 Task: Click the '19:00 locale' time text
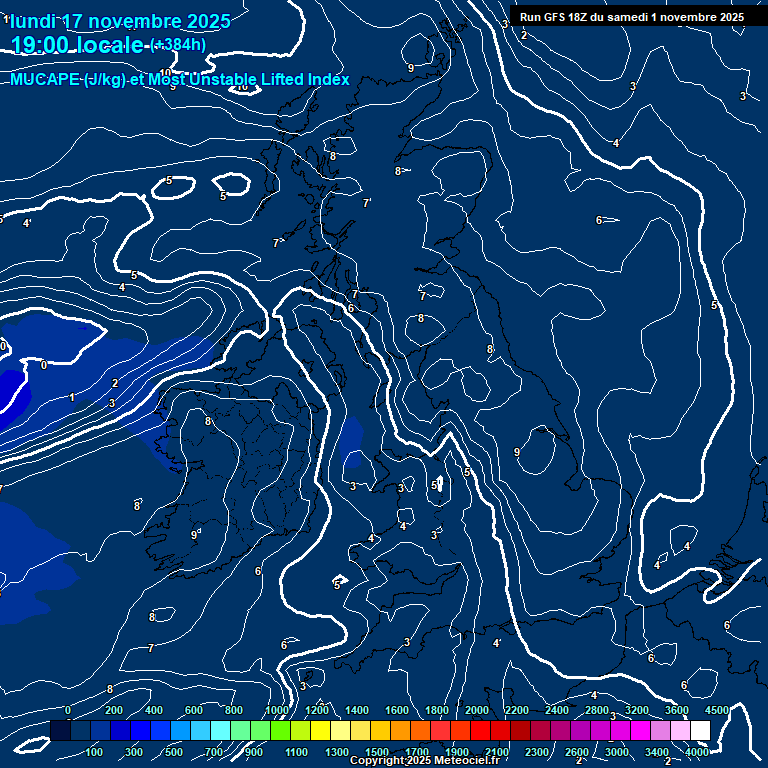[77, 45]
